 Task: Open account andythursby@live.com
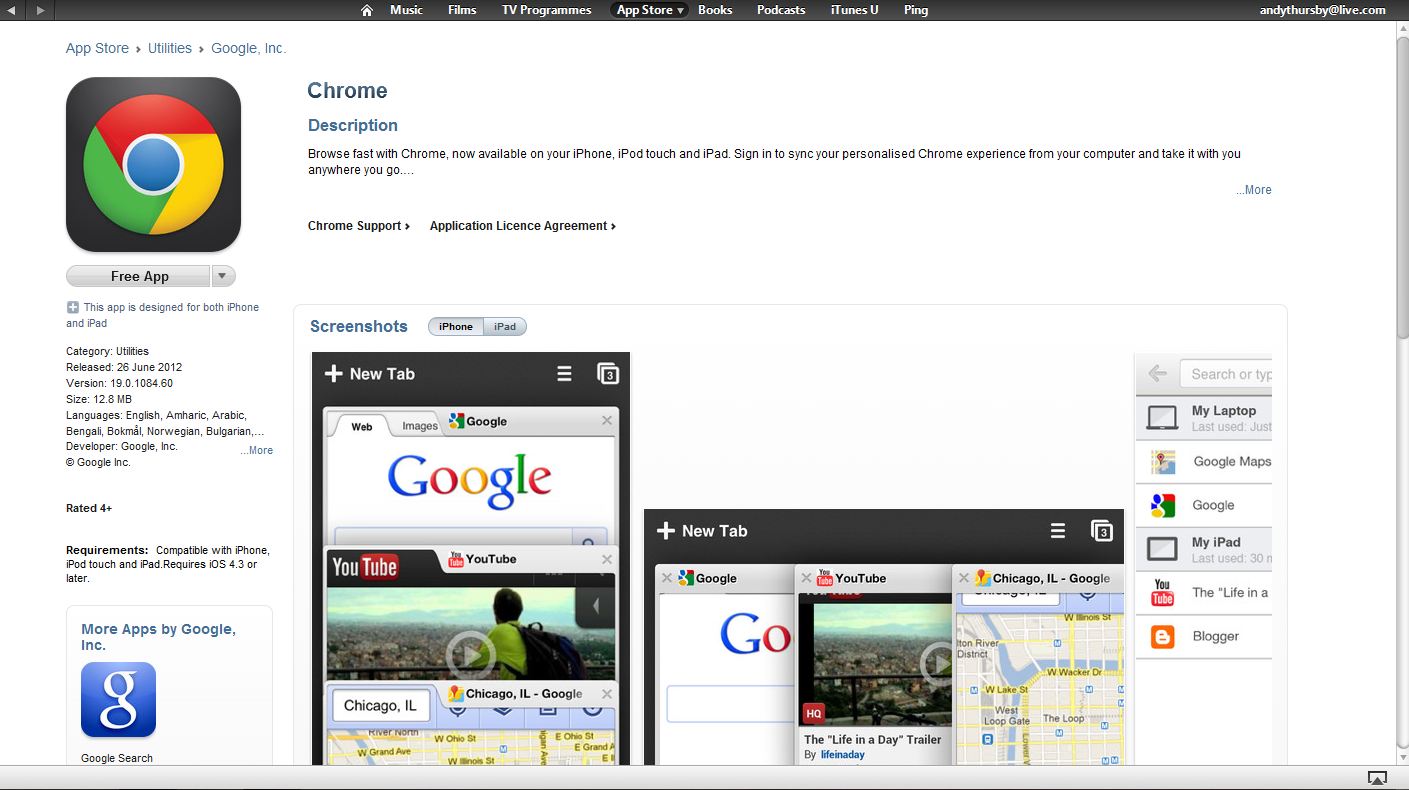click(x=1323, y=10)
